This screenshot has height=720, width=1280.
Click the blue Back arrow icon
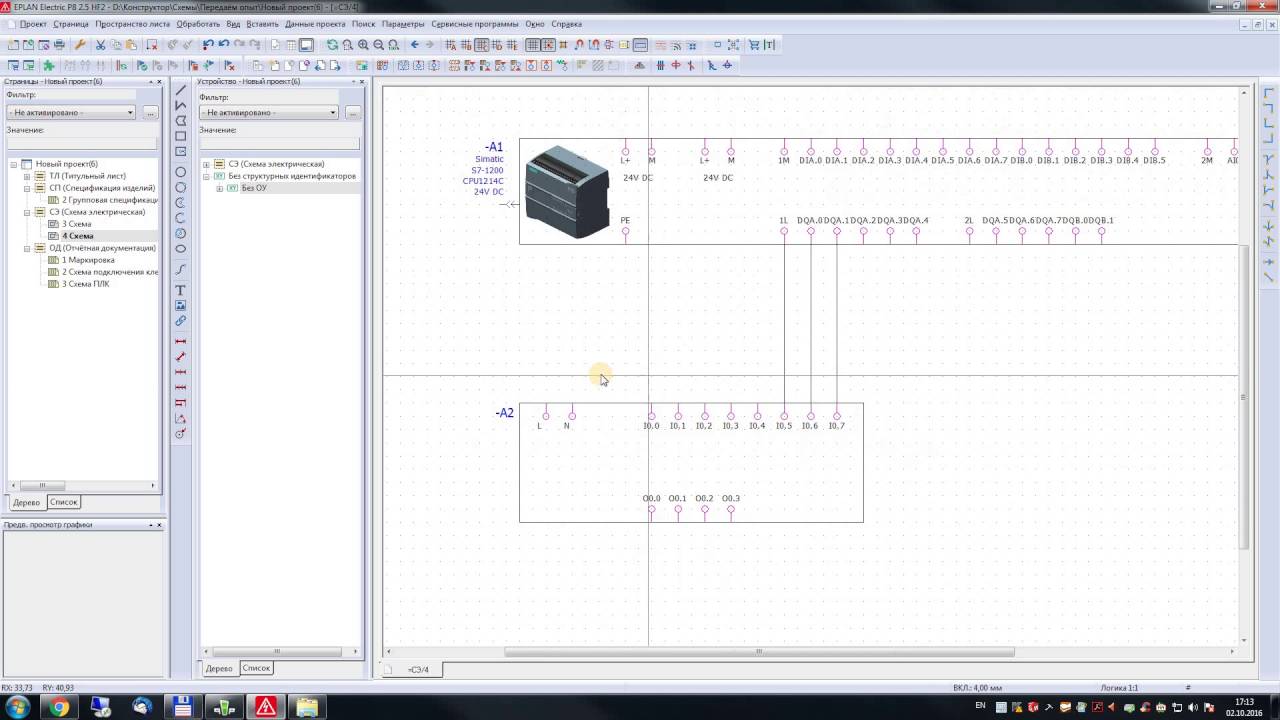click(414, 45)
